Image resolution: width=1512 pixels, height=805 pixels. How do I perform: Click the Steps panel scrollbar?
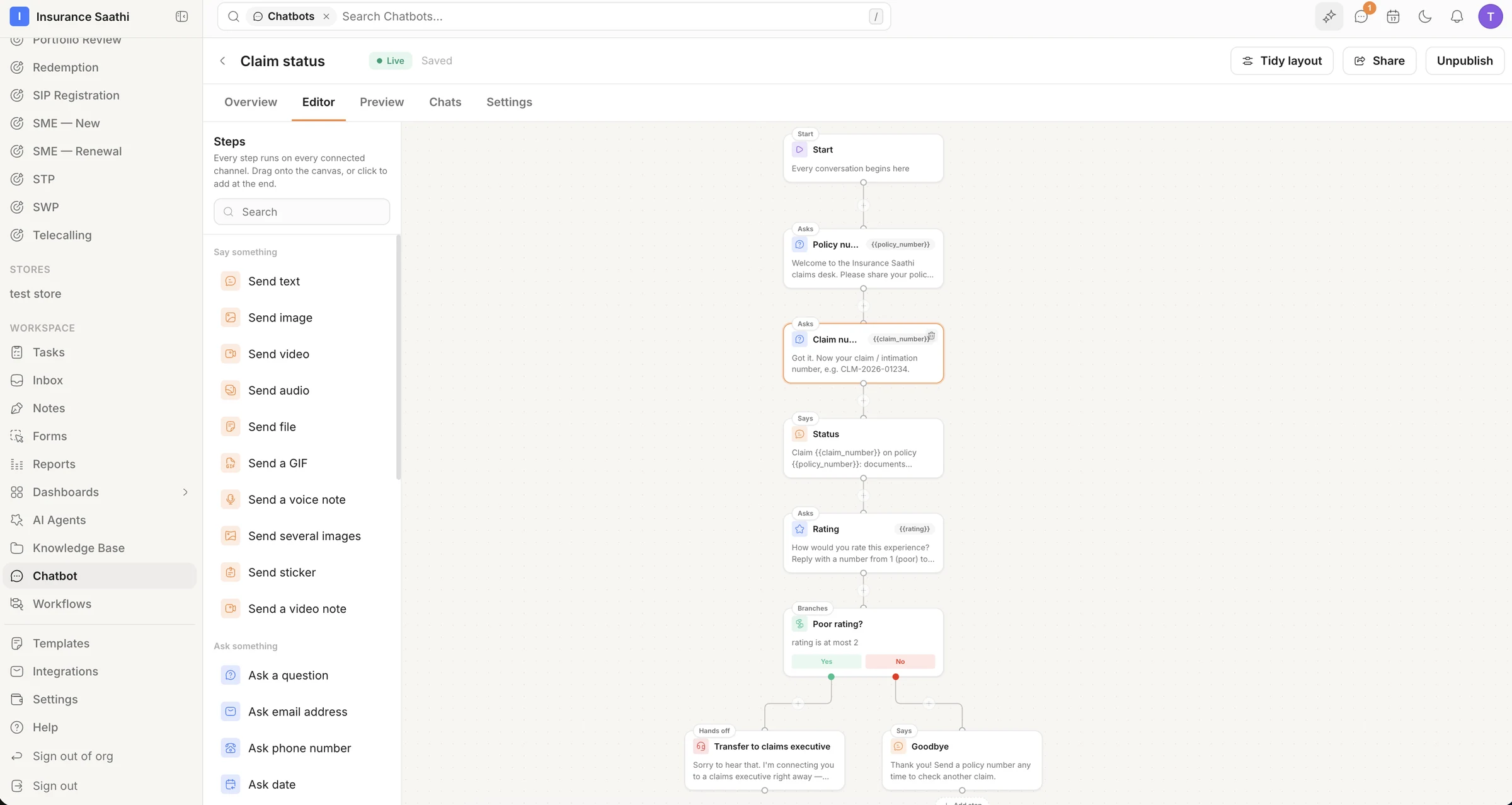pos(398,357)
